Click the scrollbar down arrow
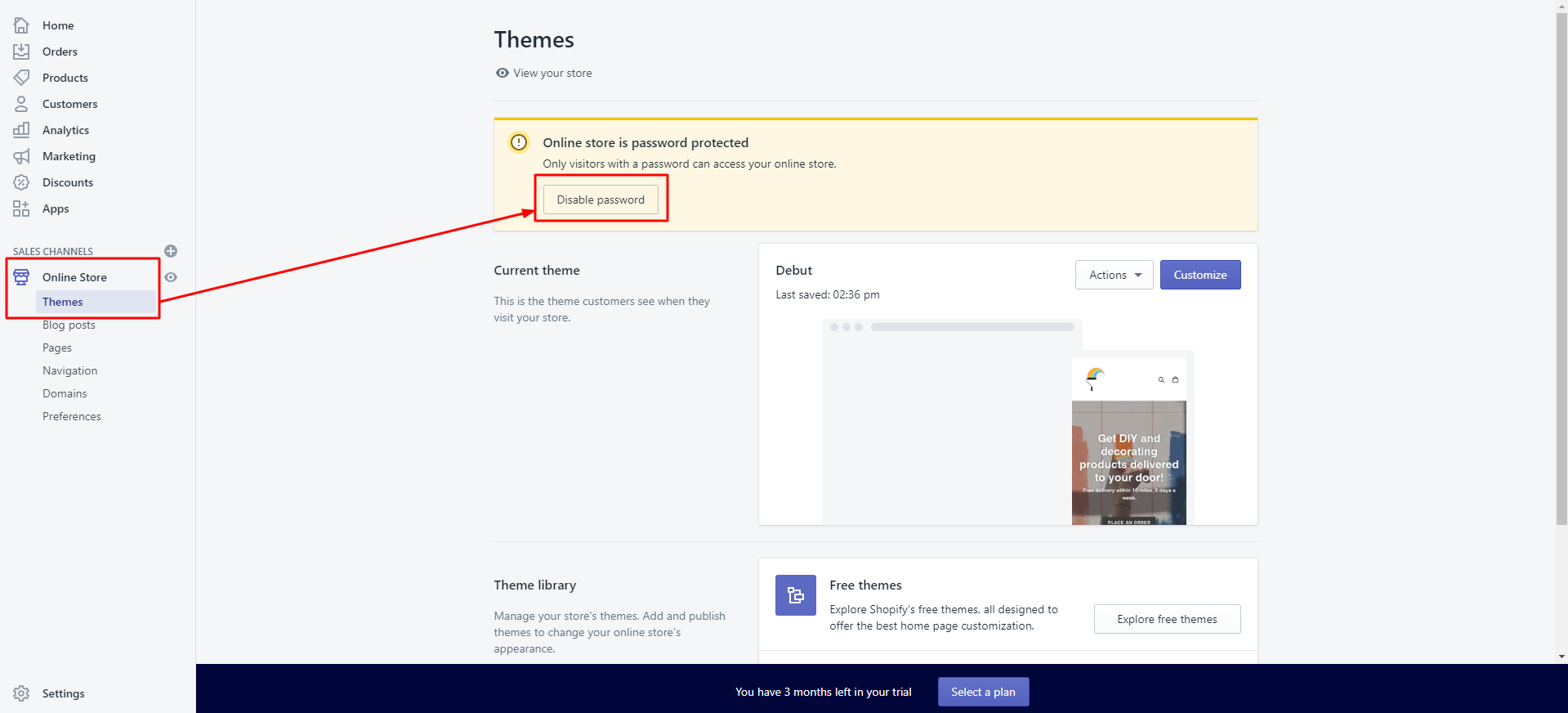 [x=1561, y=657]
